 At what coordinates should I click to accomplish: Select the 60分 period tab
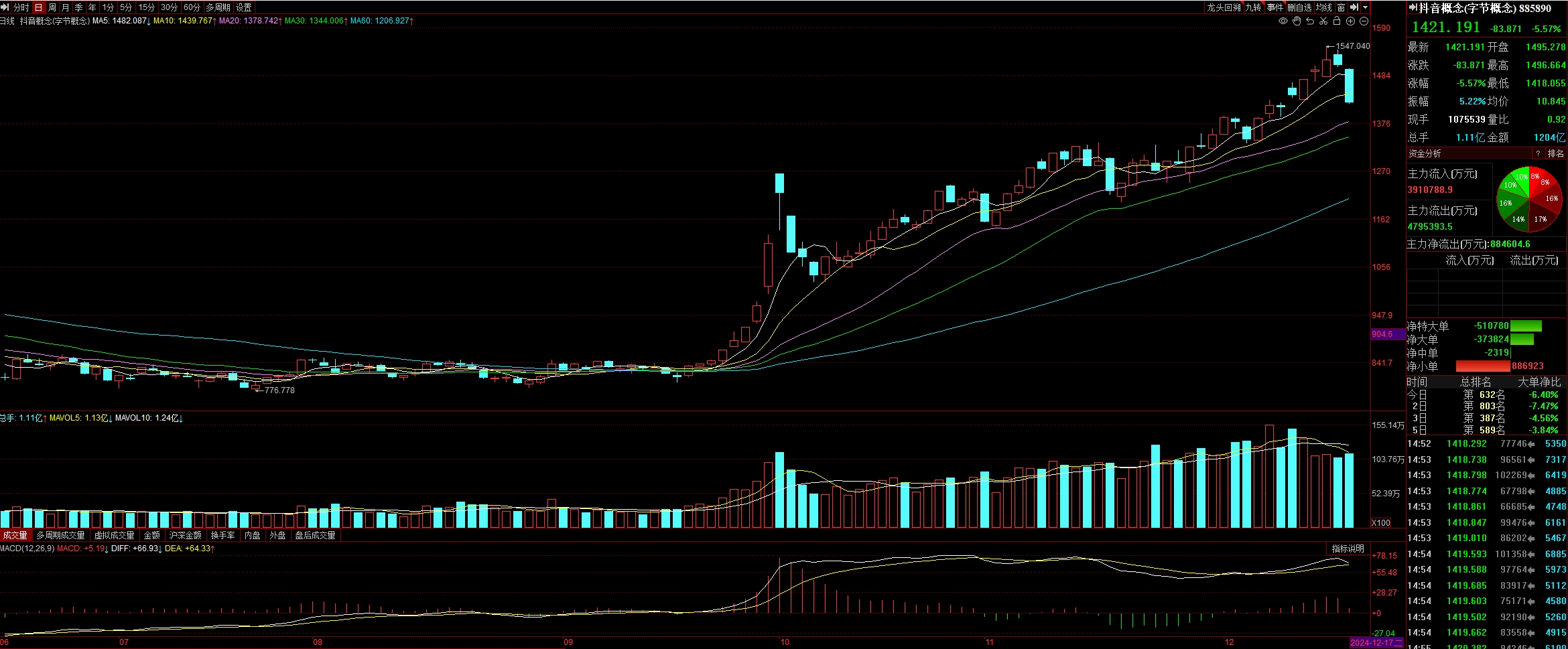tap(192, 7)
